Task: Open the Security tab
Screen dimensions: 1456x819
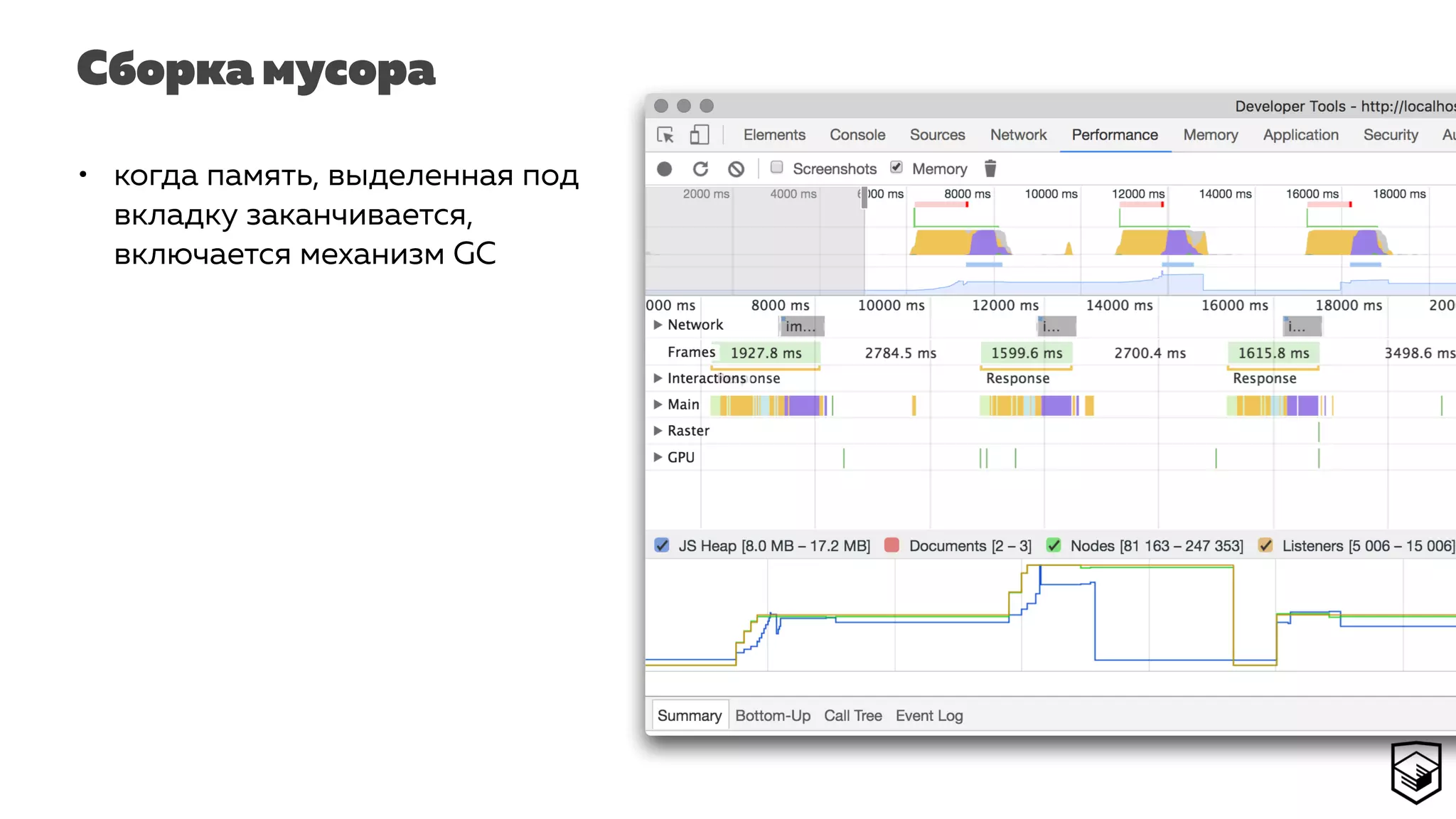Action: pos(1391,135)
